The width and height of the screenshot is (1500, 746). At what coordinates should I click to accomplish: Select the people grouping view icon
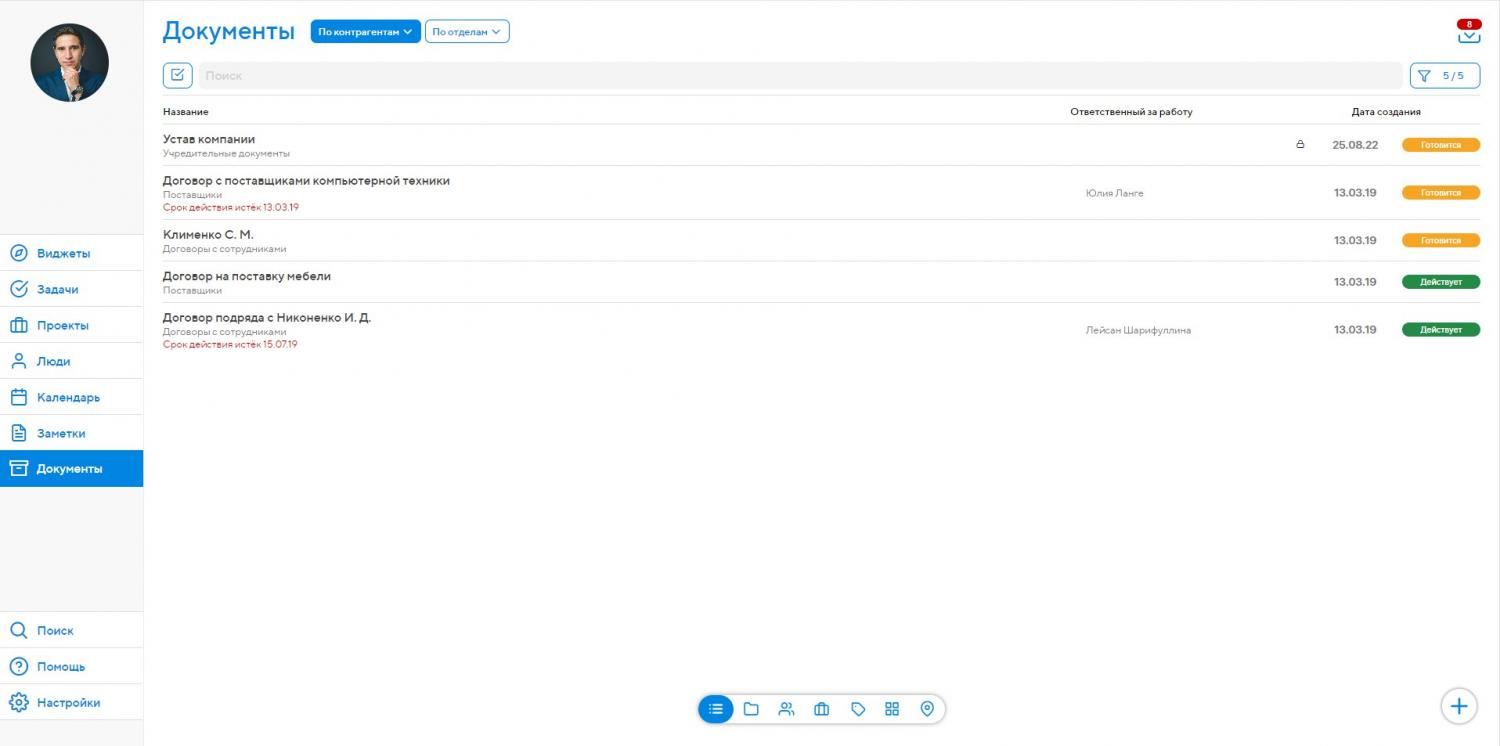(786, 709)
